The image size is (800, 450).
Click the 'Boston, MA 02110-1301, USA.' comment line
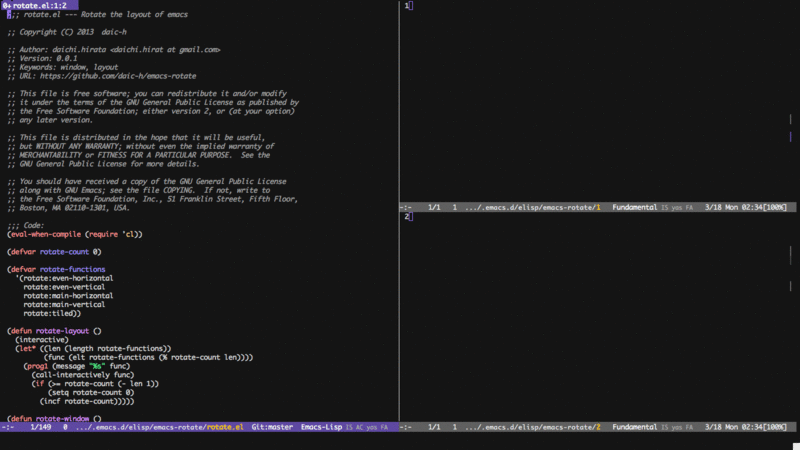click(69, 208)
